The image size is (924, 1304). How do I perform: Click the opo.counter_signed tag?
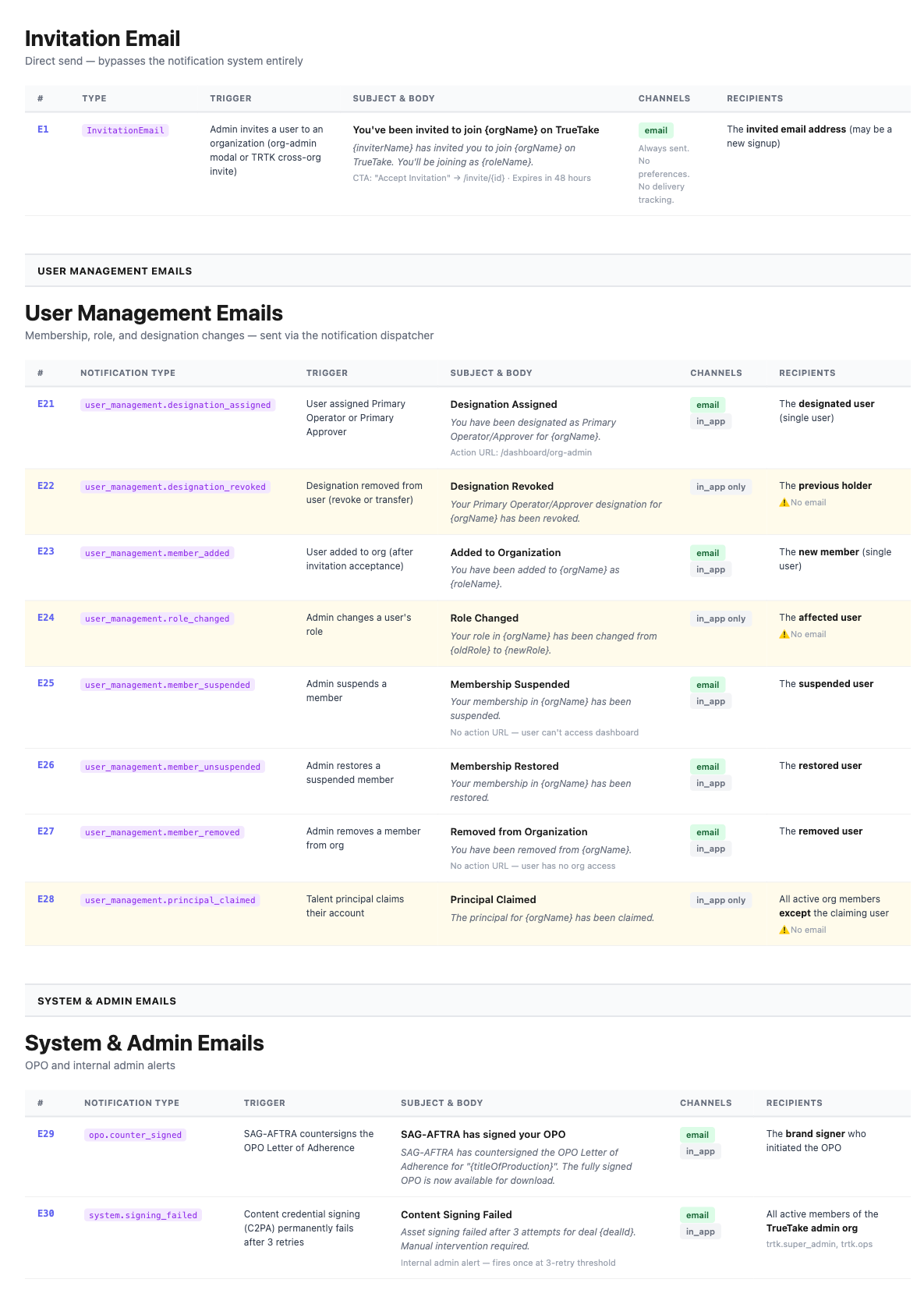click(x=136, y=1135)
